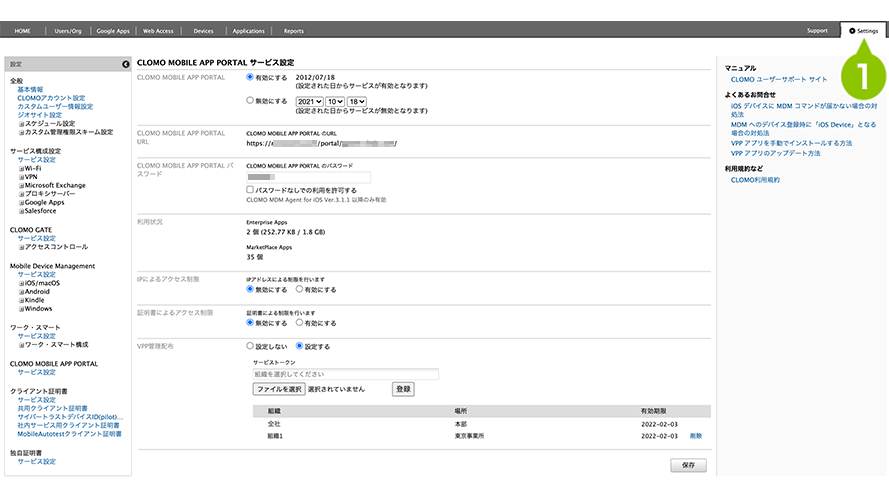Open the Settings gear tab
The height and width of the screenshot is (500, 889).
[x=863, y=31]
